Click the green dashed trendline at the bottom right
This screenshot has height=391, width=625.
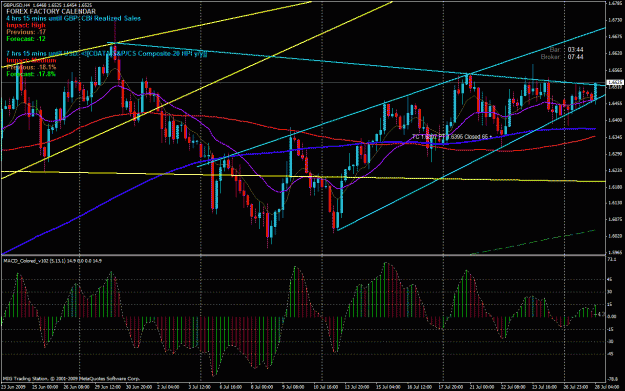click(533, 242)
